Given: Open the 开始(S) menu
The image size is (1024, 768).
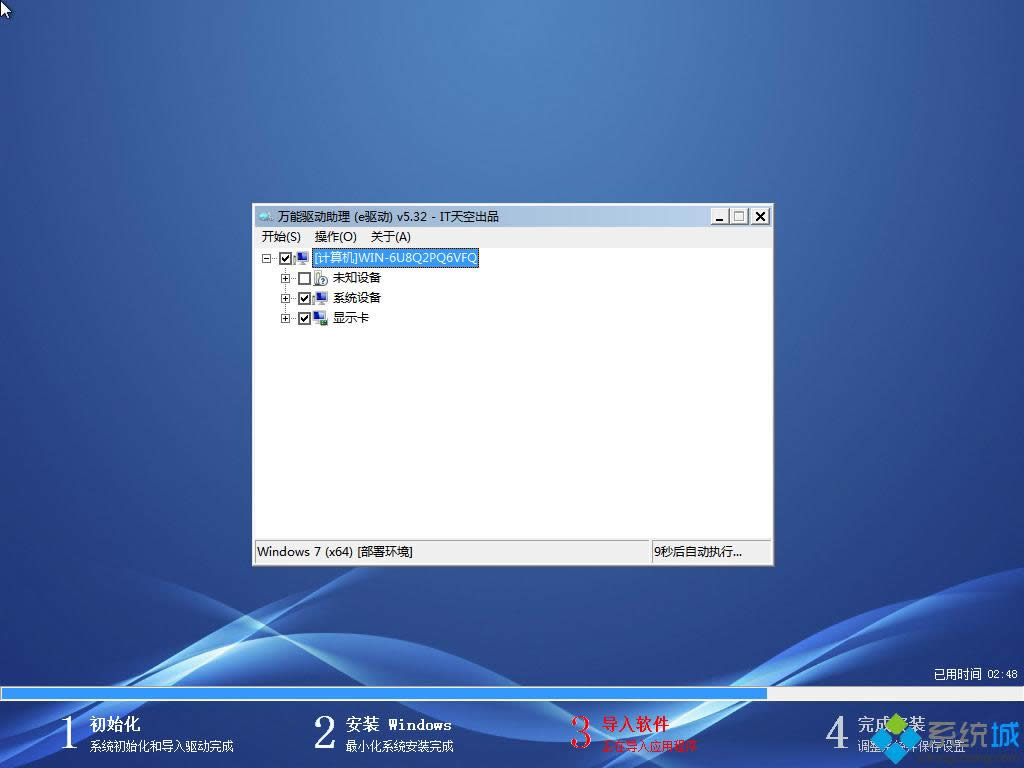Looking at the screenshot, I should click(x=281, y=236).
